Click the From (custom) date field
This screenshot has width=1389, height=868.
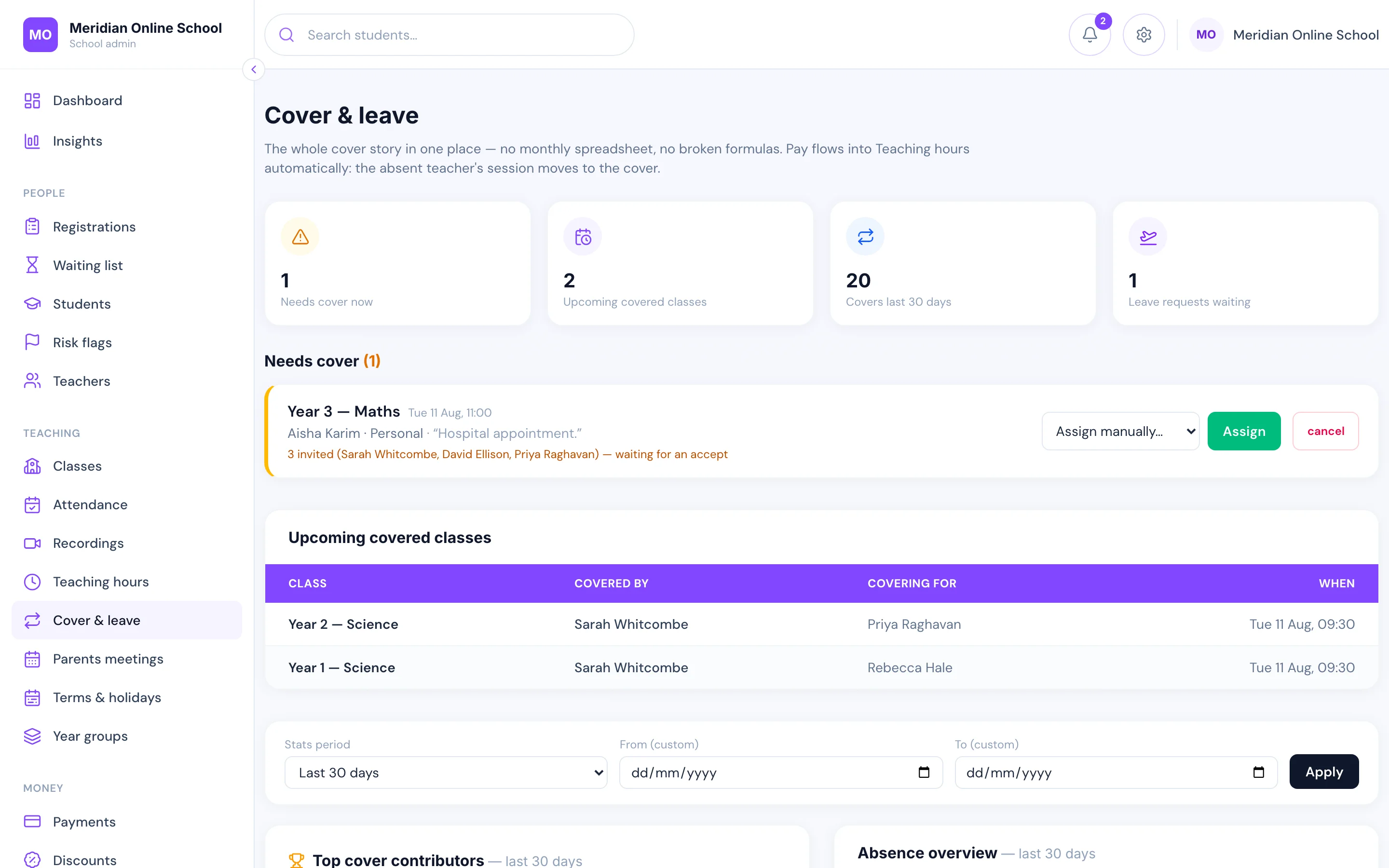781,773
